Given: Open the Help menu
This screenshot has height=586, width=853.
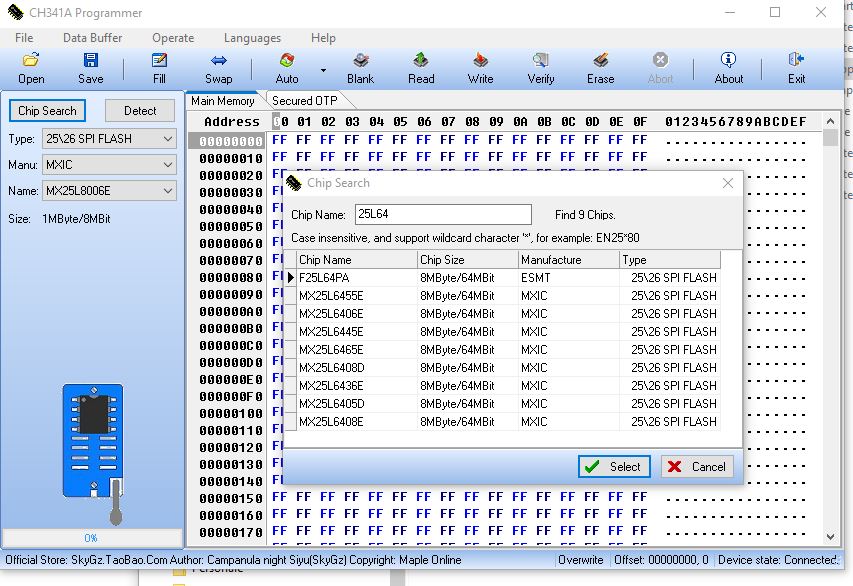Looking at the screenshot, I should [x=323, y=38].
